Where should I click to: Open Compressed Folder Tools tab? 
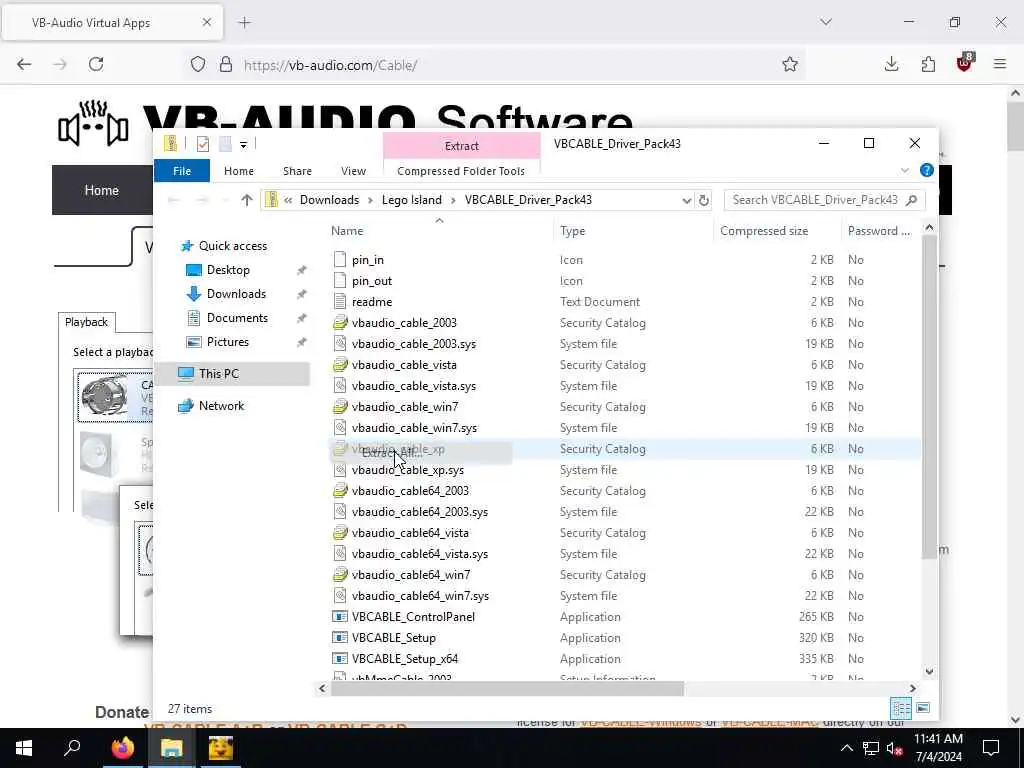coord(461,171)
